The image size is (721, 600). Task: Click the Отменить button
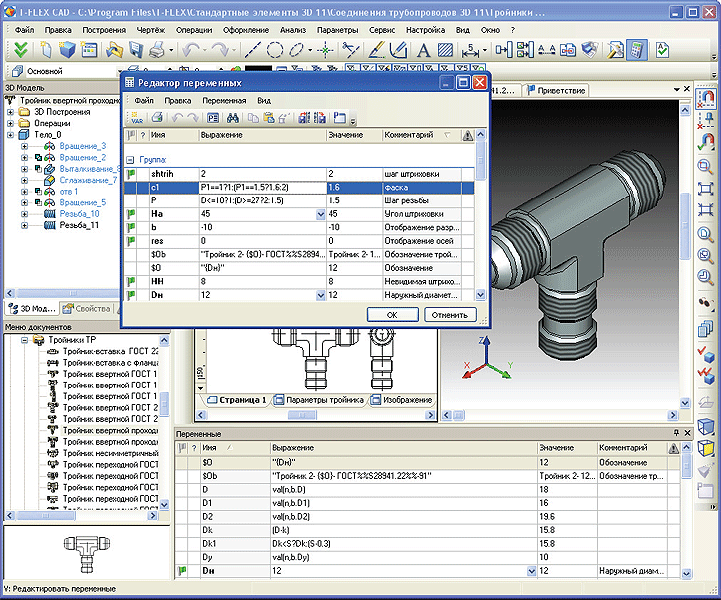tap(450, 315)
